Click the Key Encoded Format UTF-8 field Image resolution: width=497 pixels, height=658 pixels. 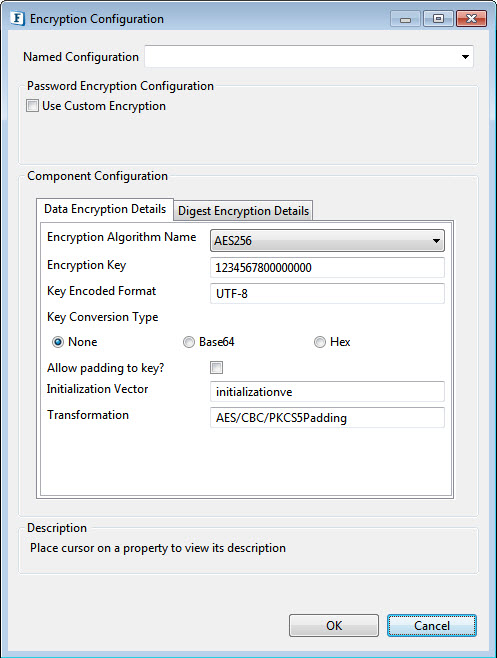click(x=327, y=293)
